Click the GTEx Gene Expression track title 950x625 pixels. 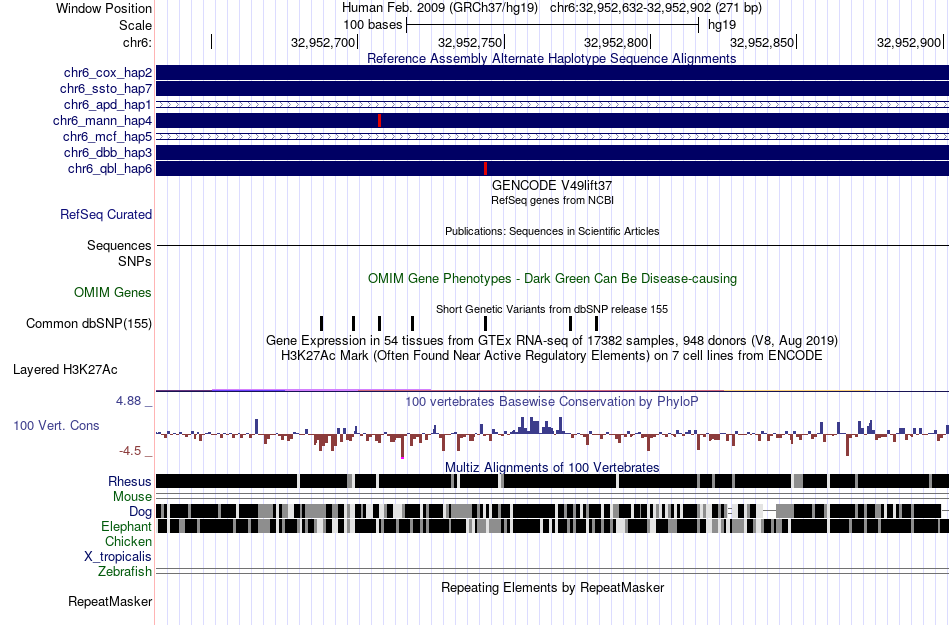tap(552, 340)
